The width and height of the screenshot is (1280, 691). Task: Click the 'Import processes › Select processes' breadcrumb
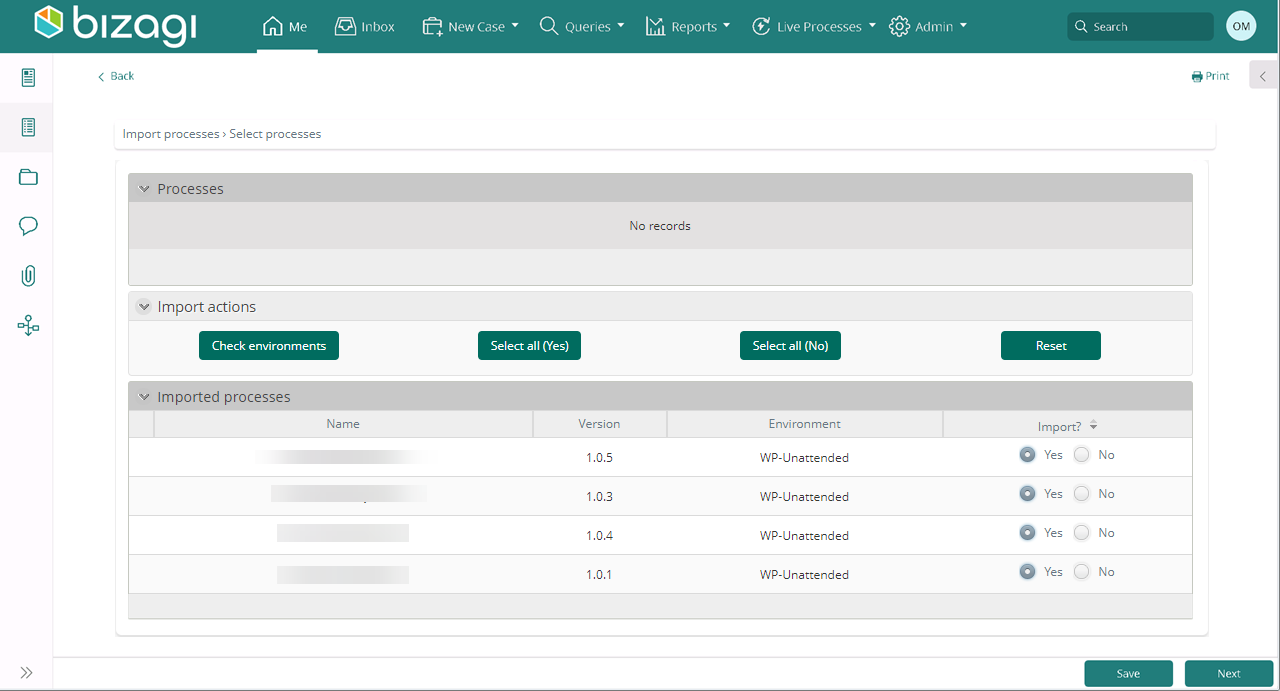(222, 134)
